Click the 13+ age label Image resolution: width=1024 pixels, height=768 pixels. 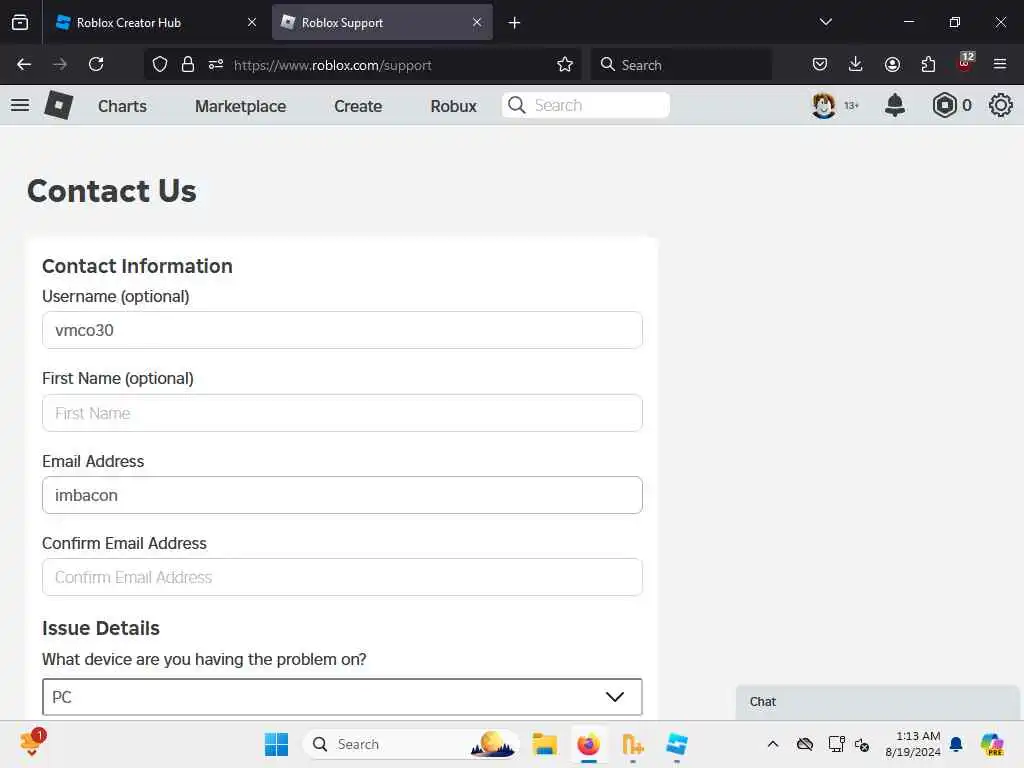coord(851,105)
